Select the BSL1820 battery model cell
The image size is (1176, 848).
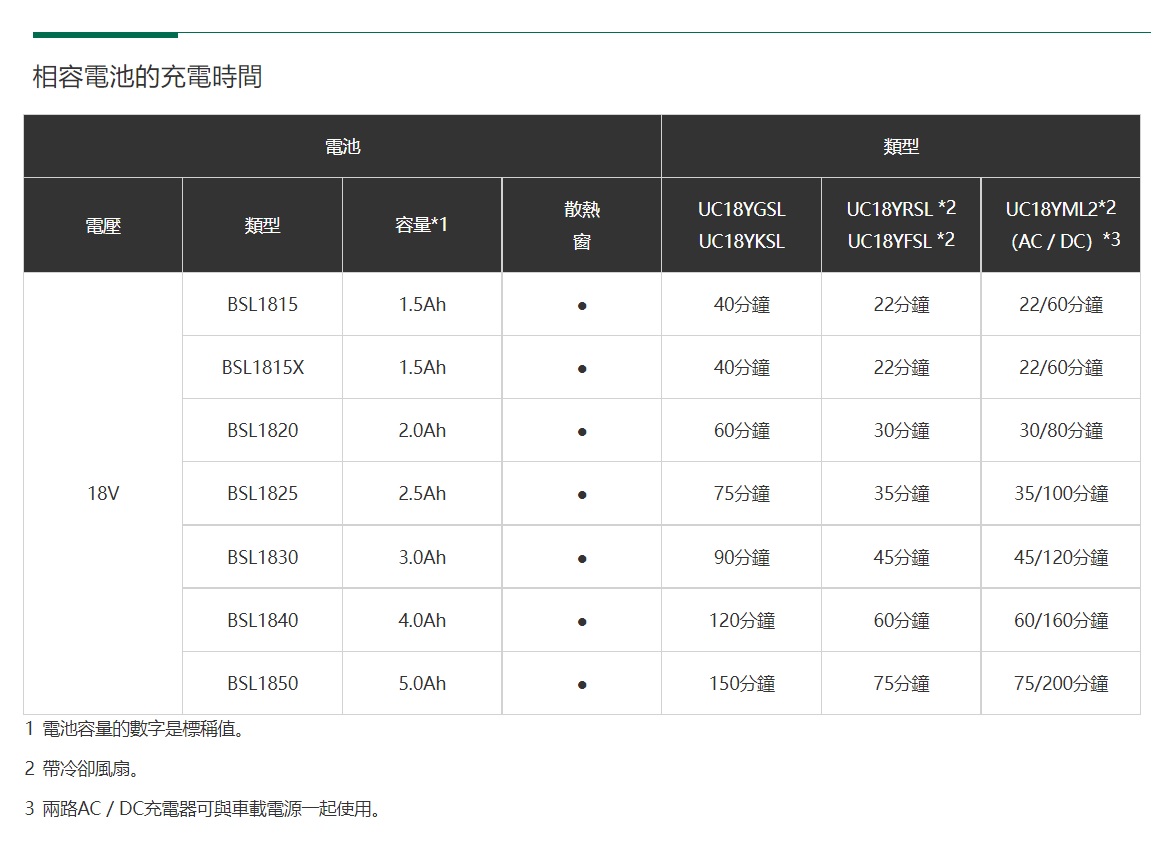[262, 431]
